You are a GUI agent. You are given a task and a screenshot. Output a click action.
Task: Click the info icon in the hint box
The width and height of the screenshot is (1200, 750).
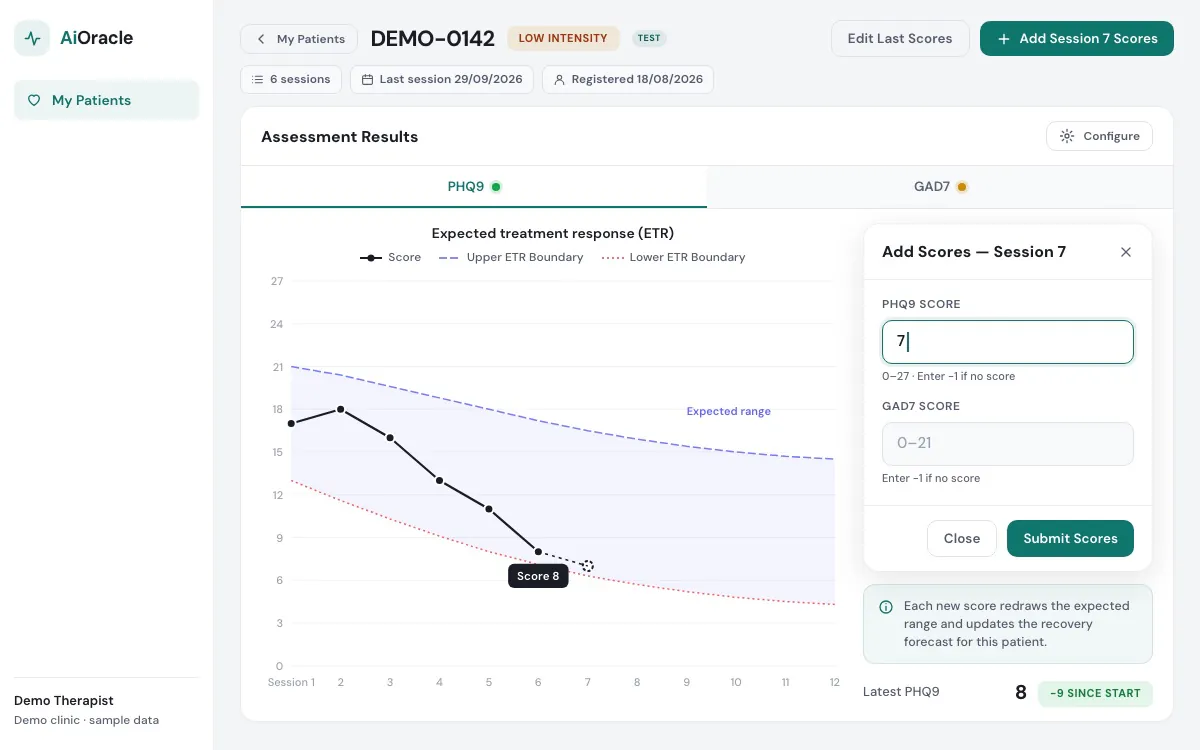coord(886,607)
